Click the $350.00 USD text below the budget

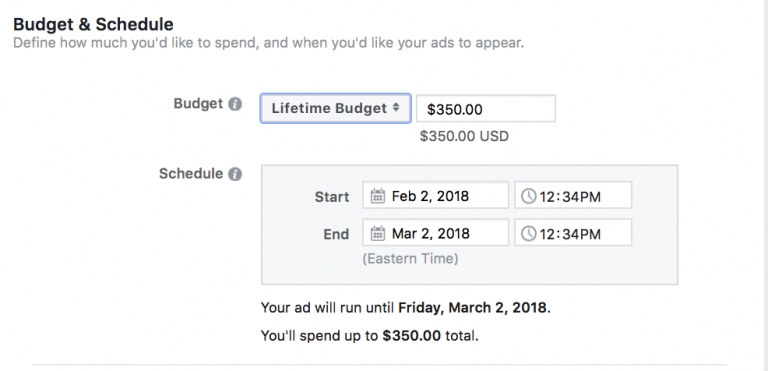464,136
